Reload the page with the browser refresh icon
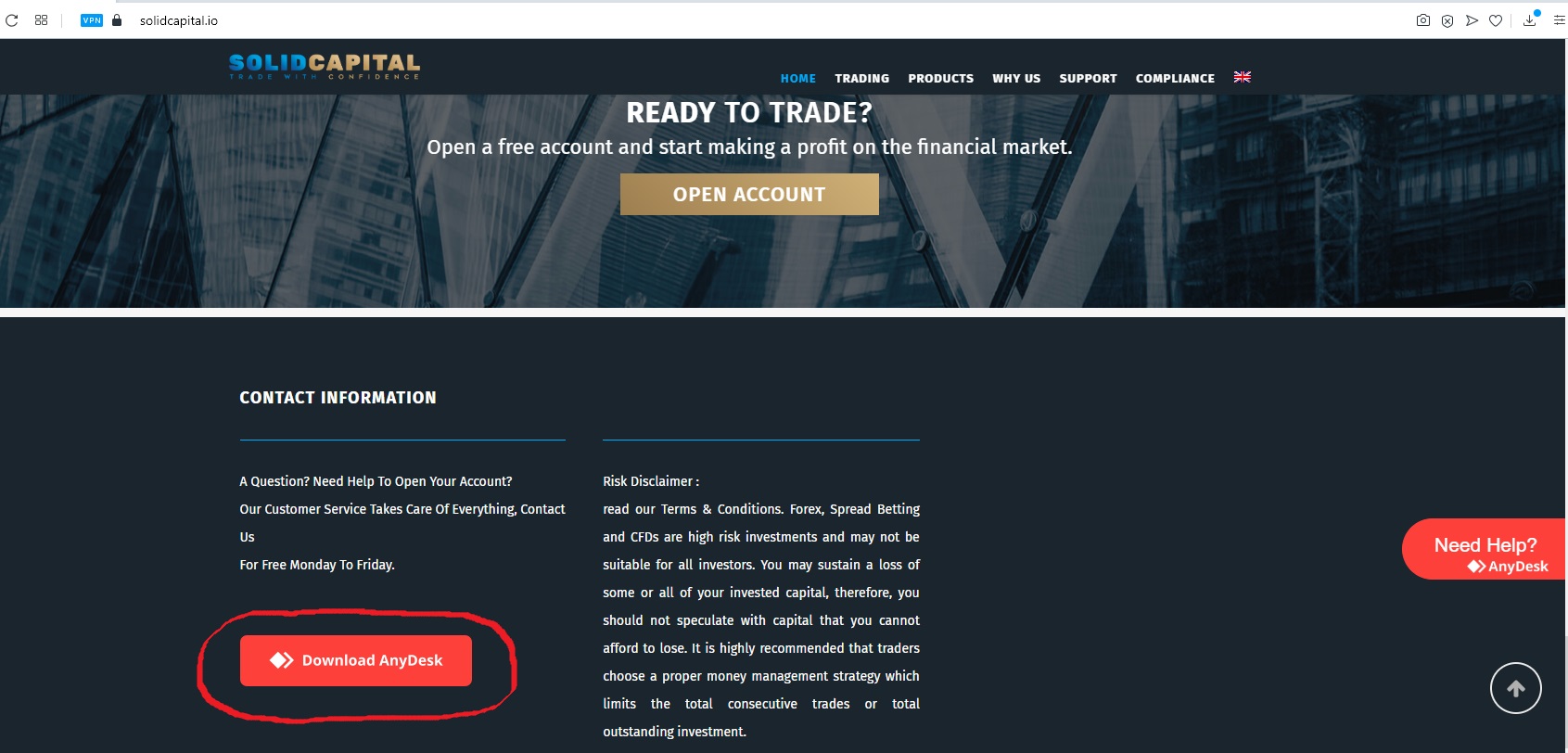Image resolution: width=1568 pixels, height=753 pixels. (12, 20)
